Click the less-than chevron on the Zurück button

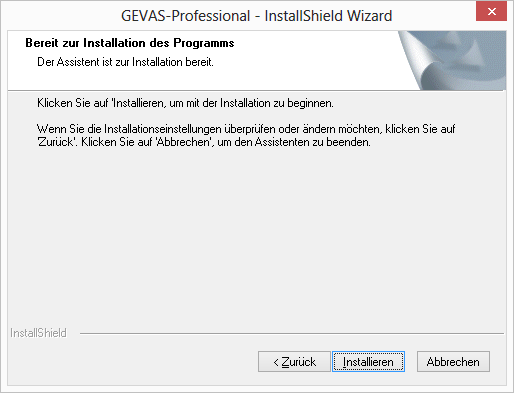[x=276, y=362]
